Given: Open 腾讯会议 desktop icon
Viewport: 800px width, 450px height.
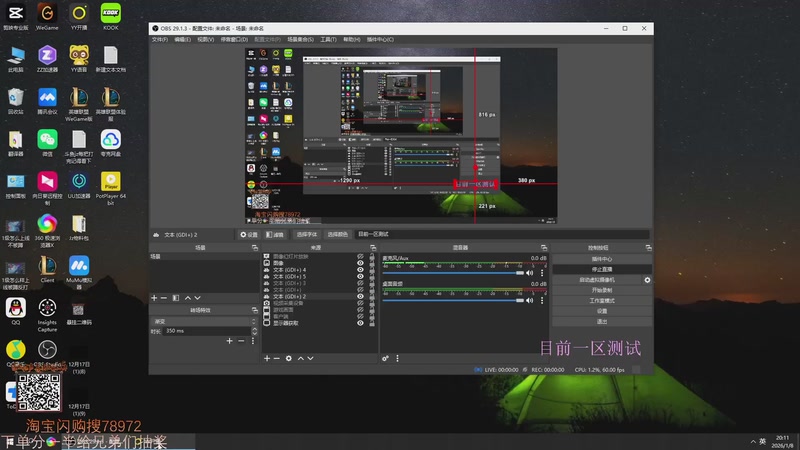Looking at the screenshot, I should click(x=47, y=101).
